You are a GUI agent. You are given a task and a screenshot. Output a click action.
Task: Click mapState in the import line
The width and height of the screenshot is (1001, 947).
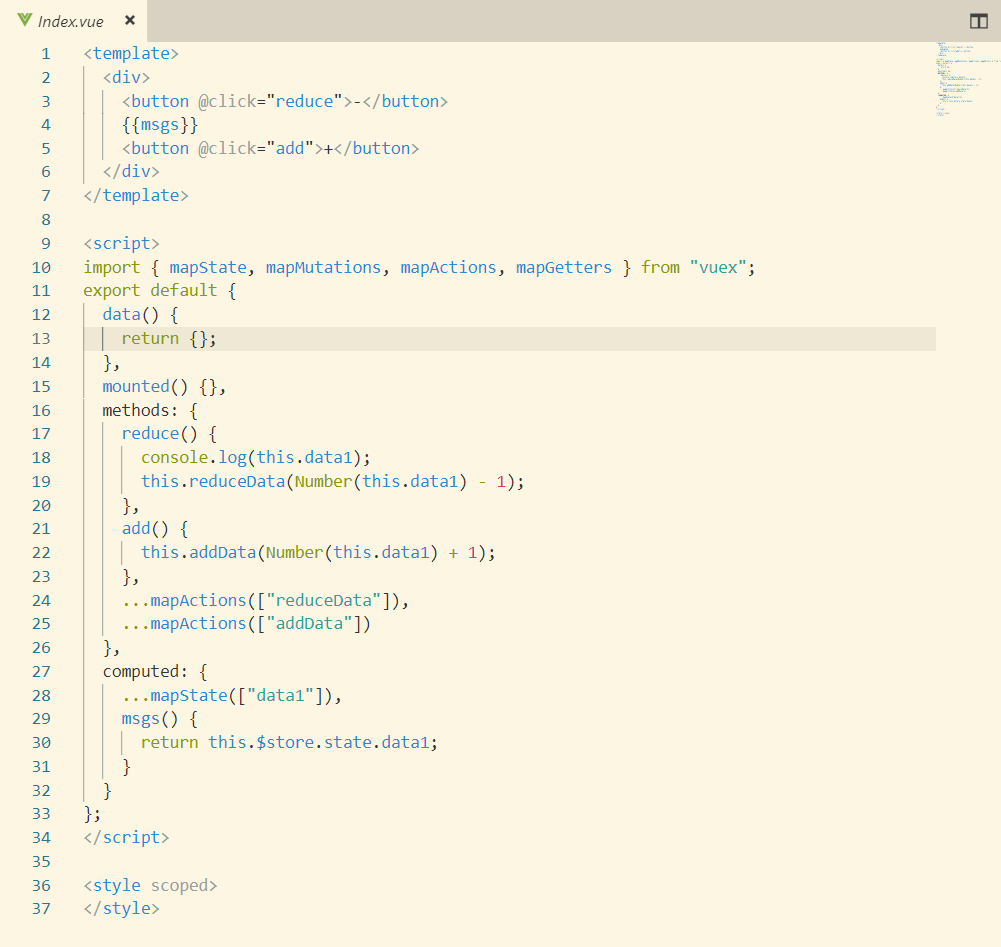click(x=208, y=268)
